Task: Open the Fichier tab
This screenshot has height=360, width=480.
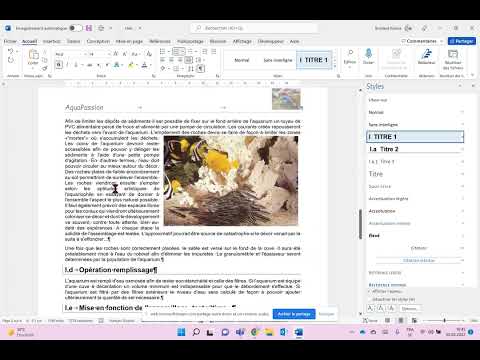Action: 10,41
